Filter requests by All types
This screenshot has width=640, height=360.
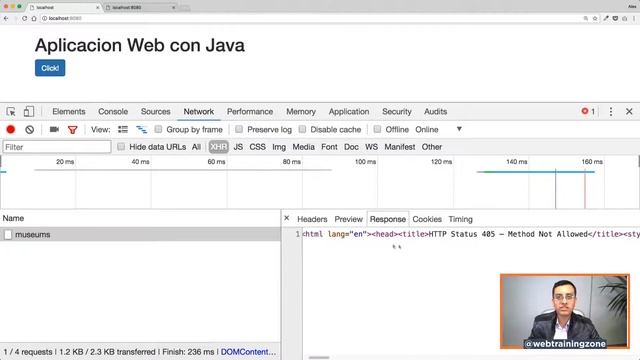(196, 147)
